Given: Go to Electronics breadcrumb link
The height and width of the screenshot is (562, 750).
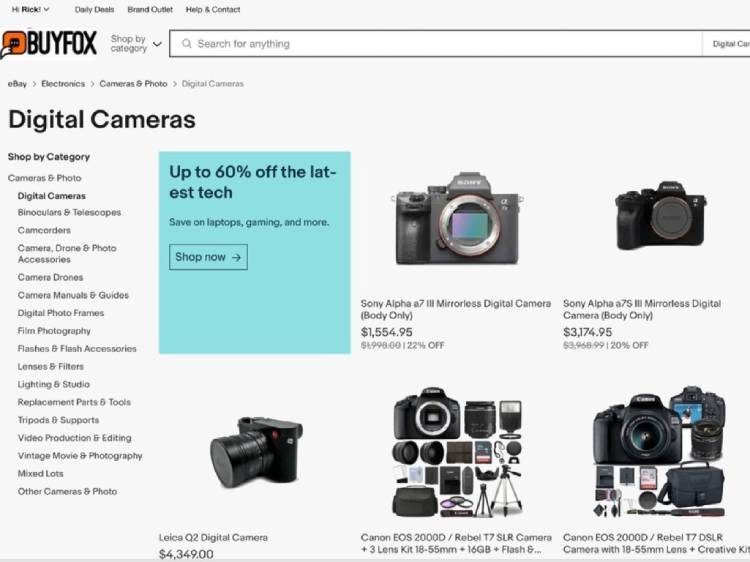Looking at the screenshot, I should pos(63,84).
